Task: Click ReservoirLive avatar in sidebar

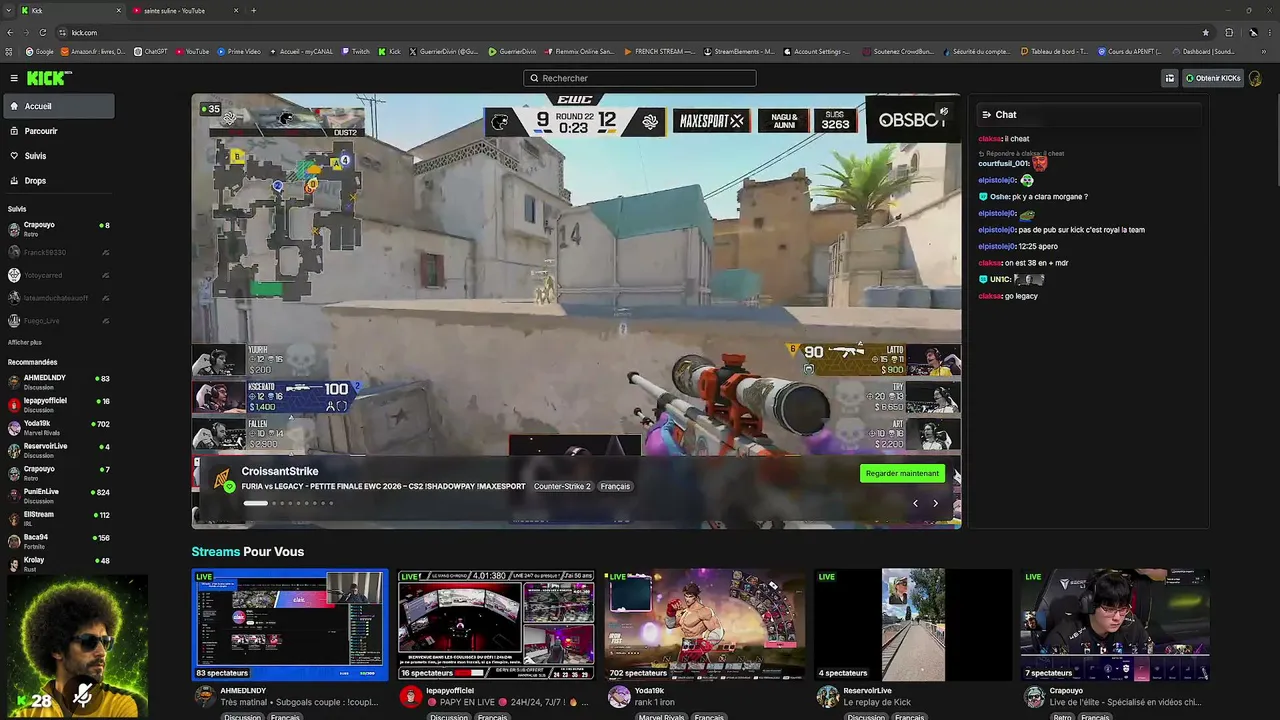Action: (14, 450)
